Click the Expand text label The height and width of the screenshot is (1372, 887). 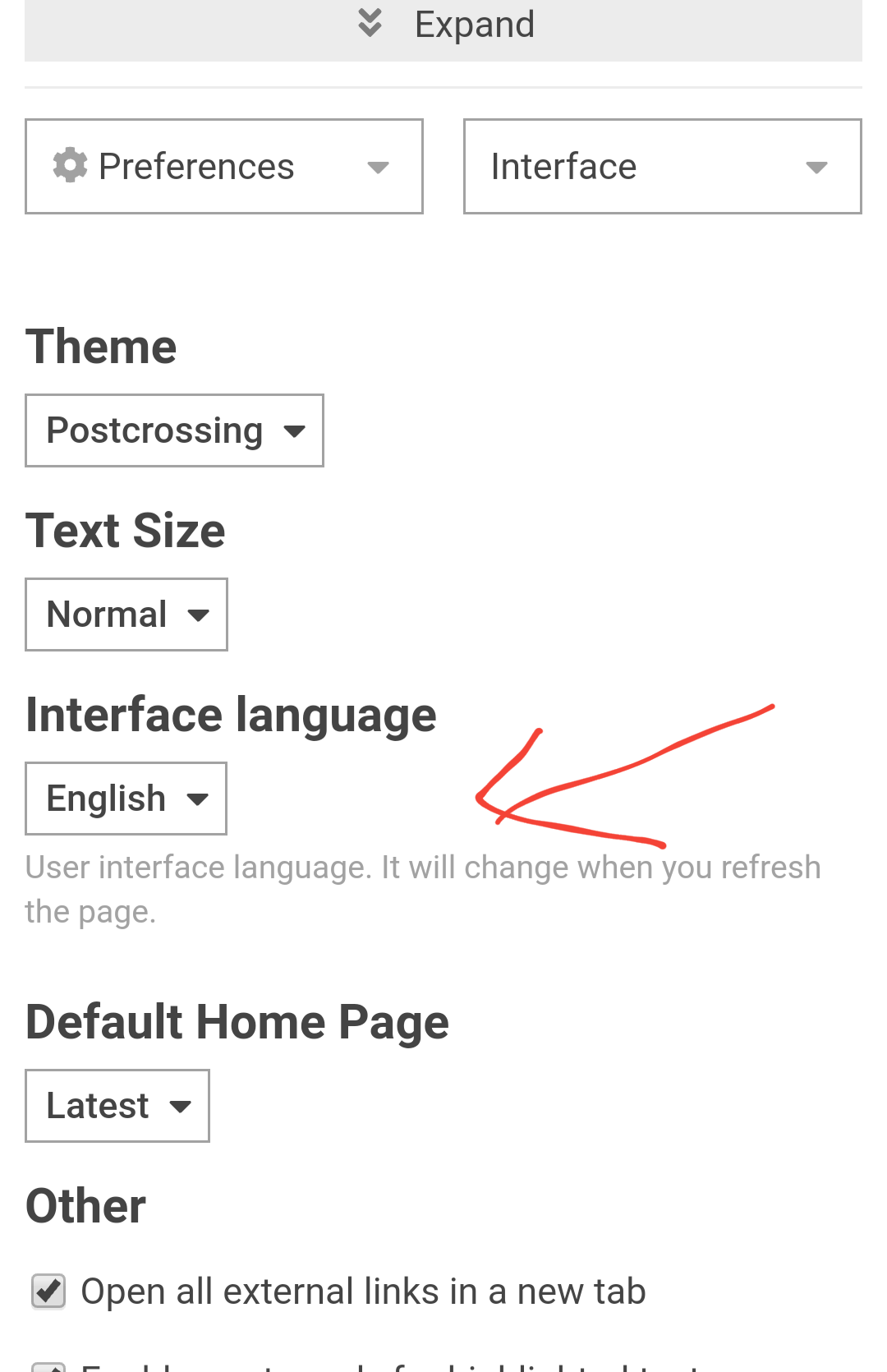(475, 25)
